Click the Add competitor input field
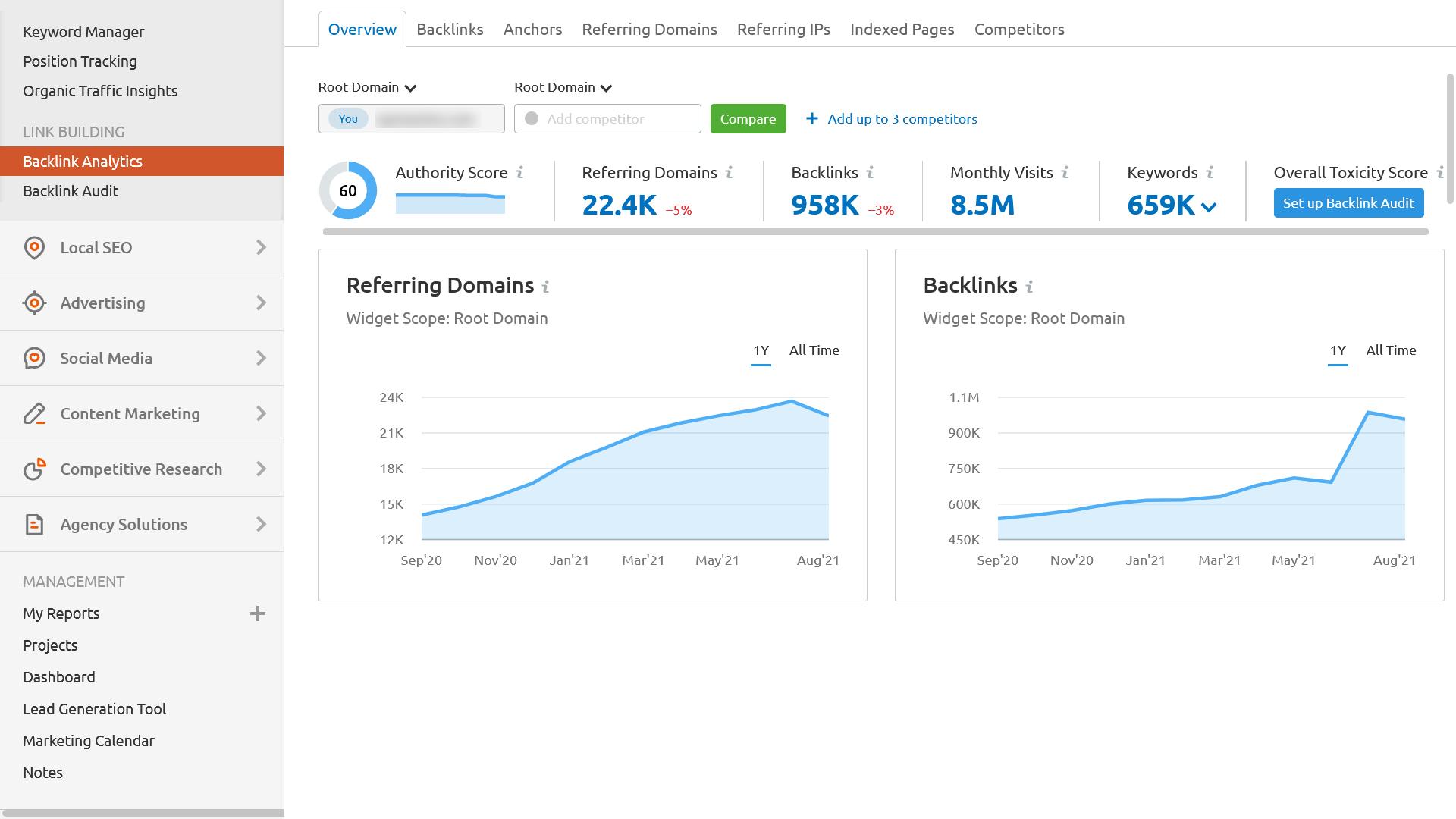Image resolution: width=1456 pixels, height=819 pixels. click(x=607, y=119)
